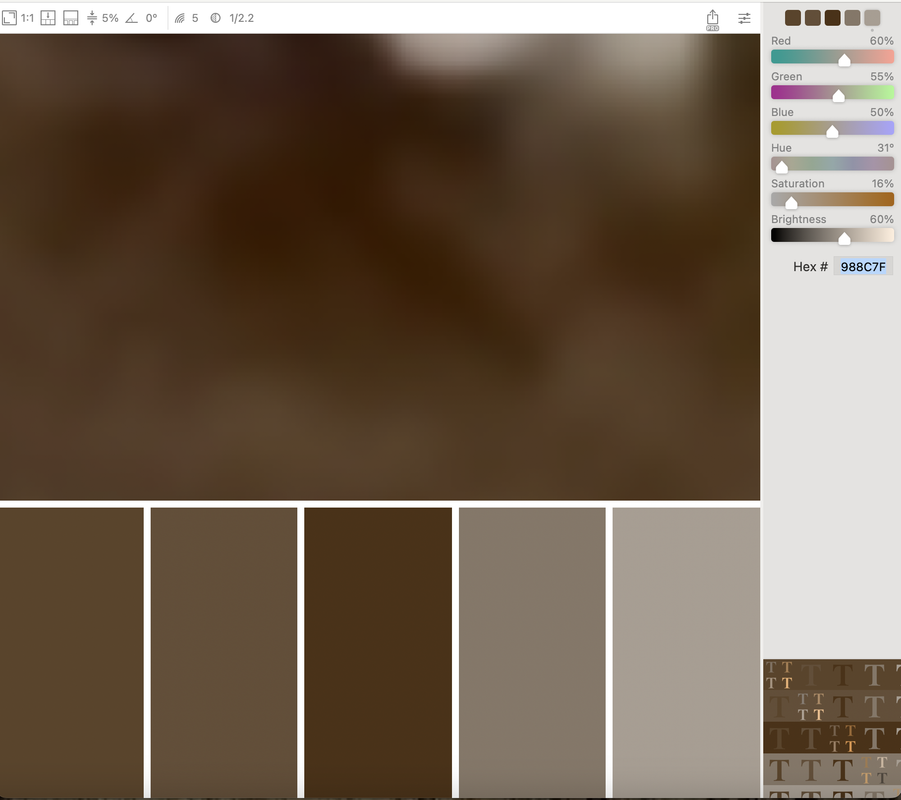Click the Hue 31° value
Viewport: 901px width, 800px height.
885,148
